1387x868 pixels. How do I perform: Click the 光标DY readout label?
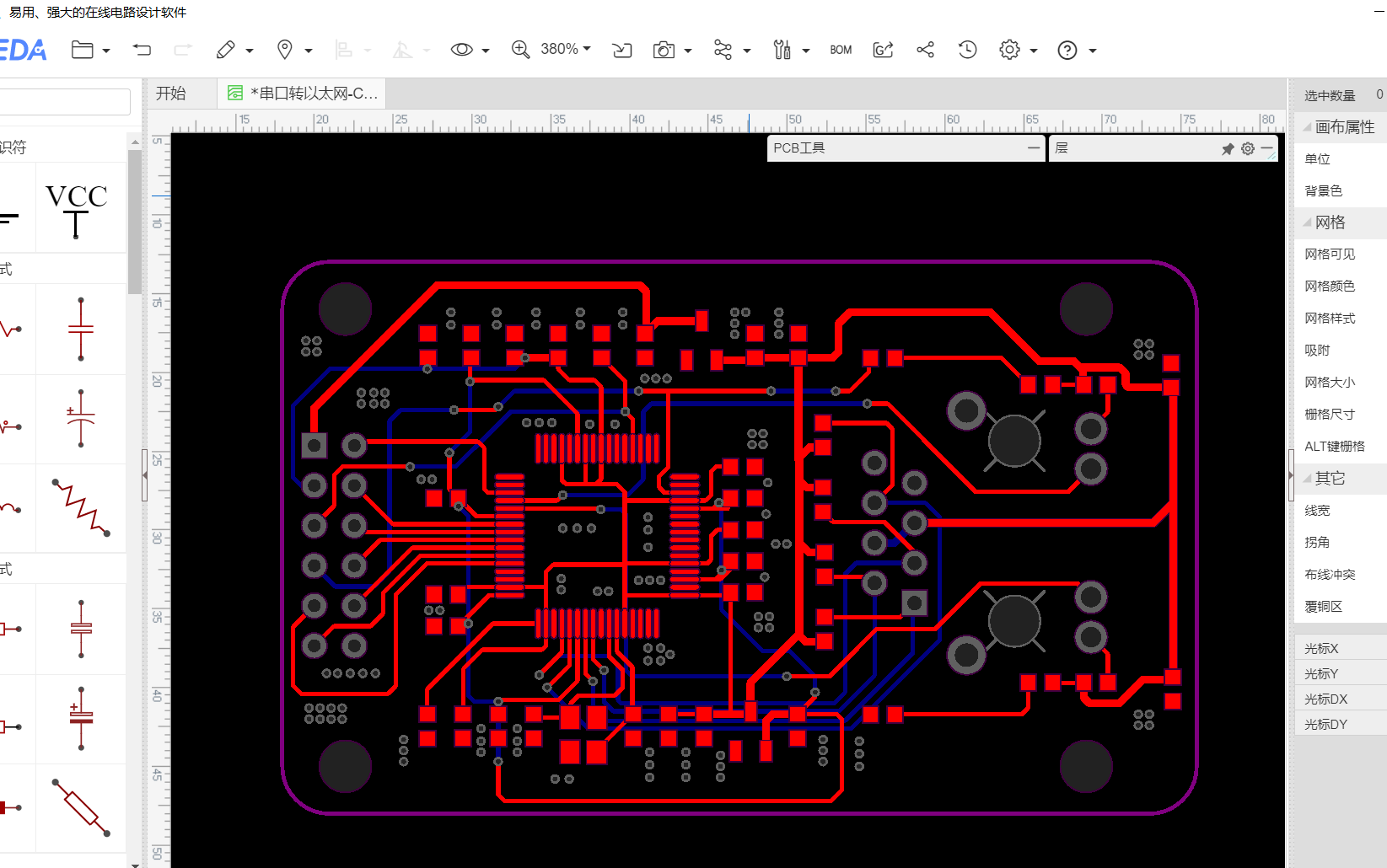(1325, 724)
